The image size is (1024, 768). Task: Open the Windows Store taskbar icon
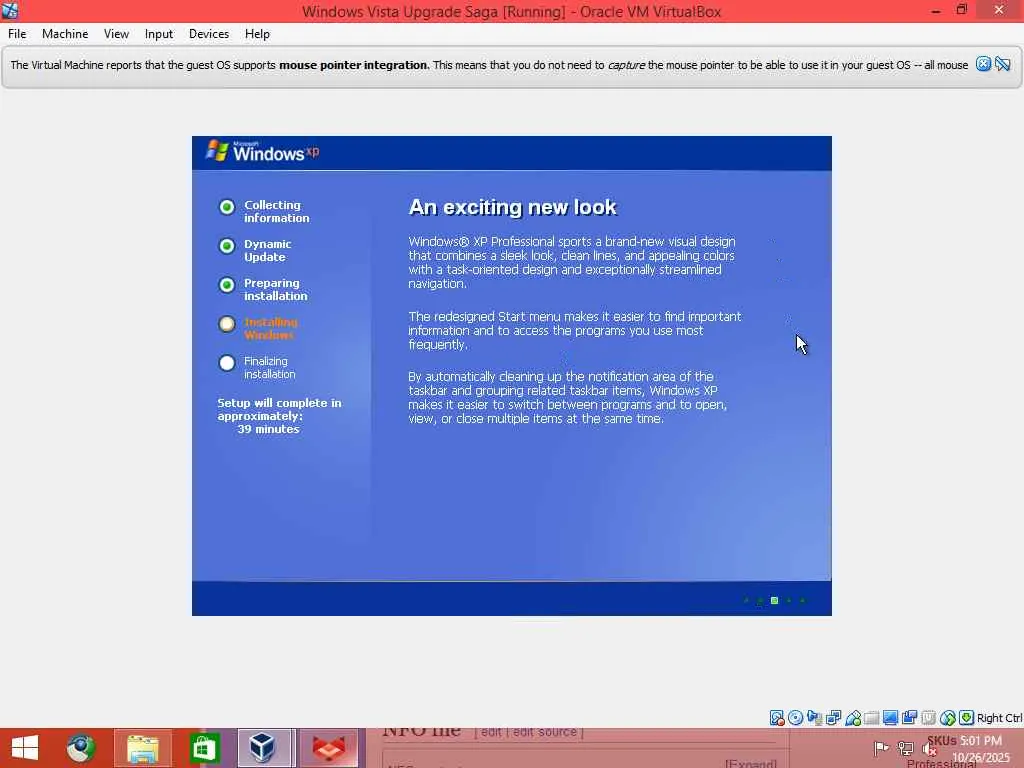point(204,748)
